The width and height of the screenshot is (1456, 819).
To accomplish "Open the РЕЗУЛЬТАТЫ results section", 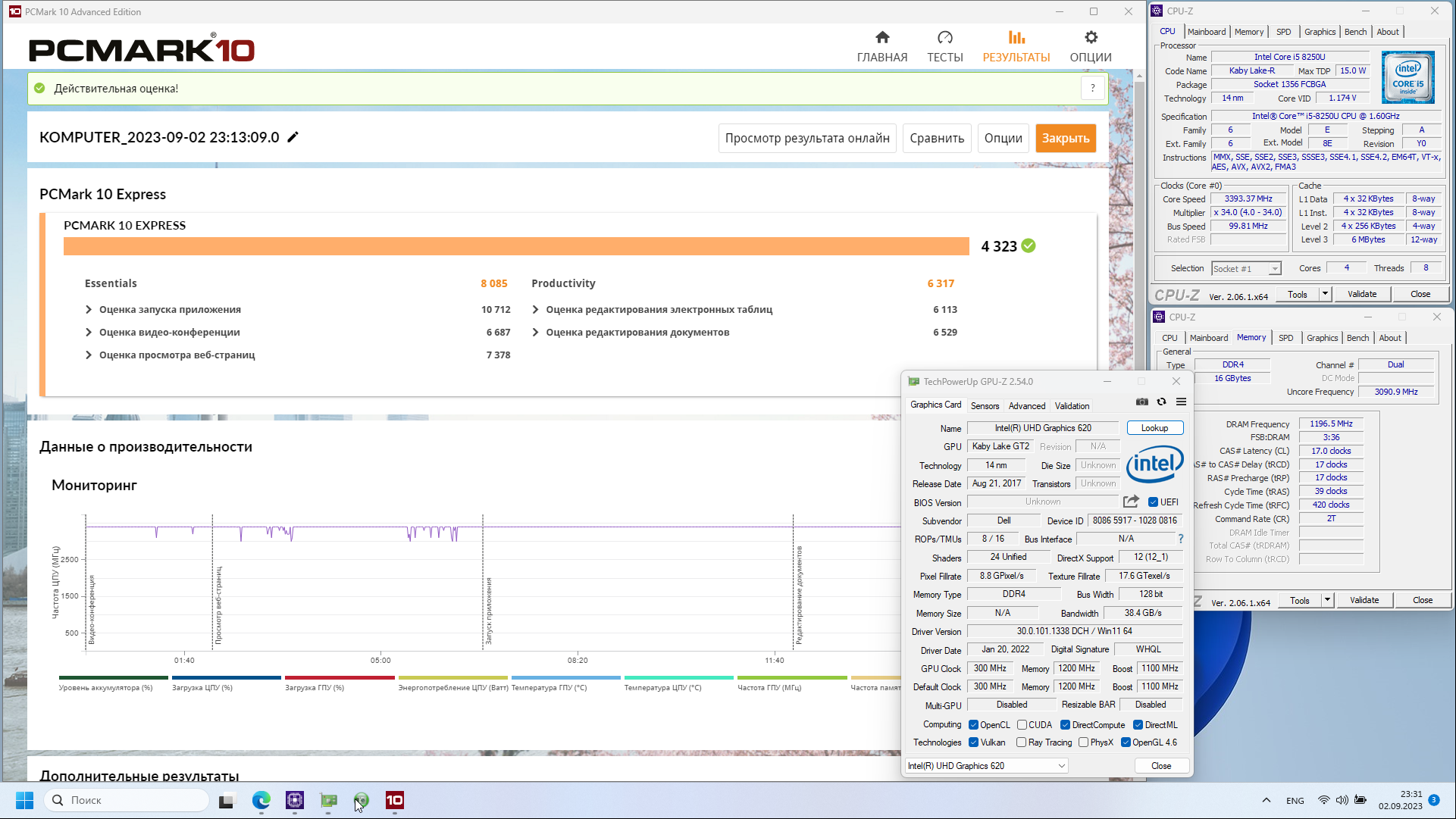I will pos(1016,46).
